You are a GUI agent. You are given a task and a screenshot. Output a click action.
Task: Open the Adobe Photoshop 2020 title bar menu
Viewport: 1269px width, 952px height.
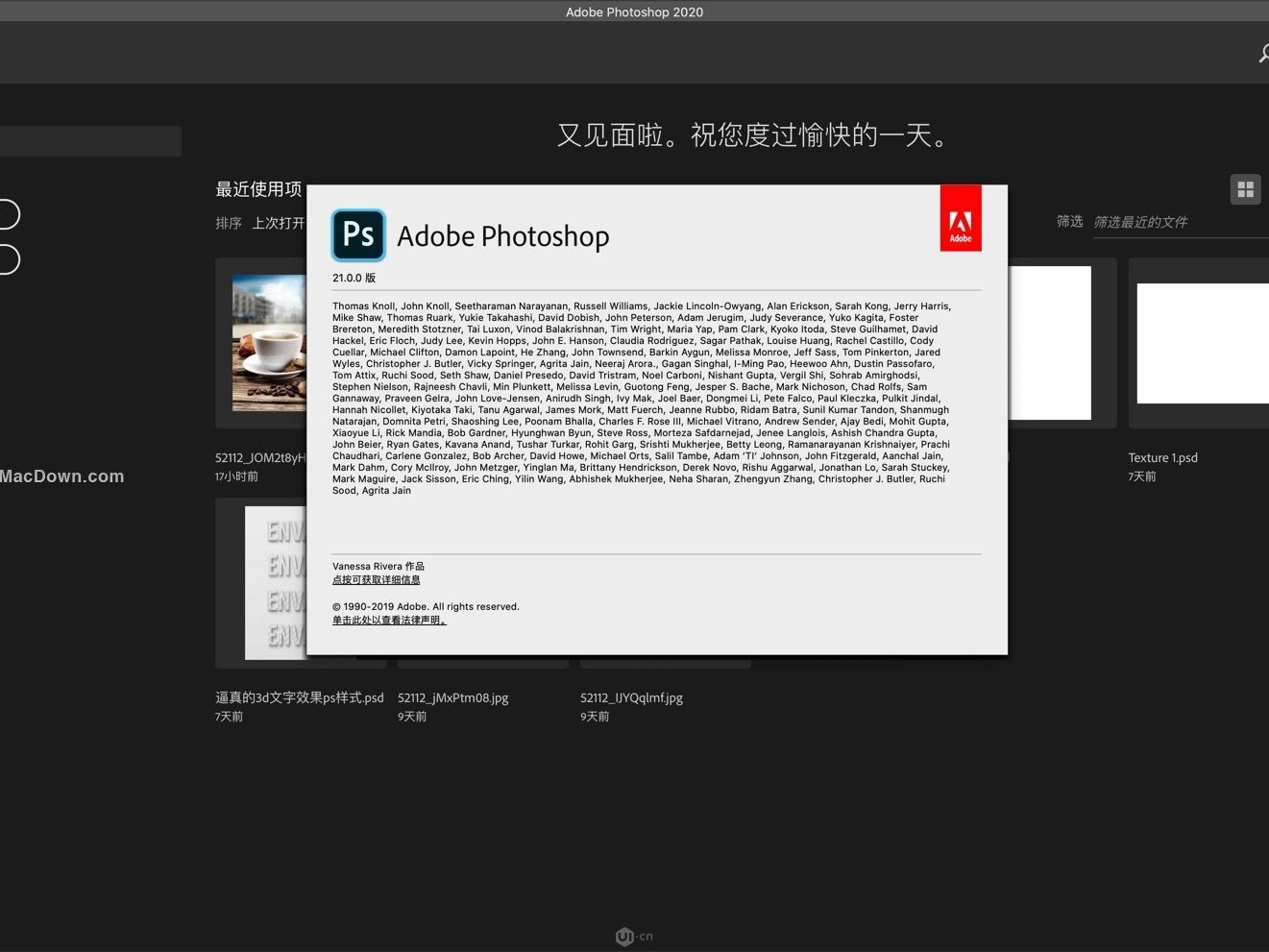click(x=634, y=12)
